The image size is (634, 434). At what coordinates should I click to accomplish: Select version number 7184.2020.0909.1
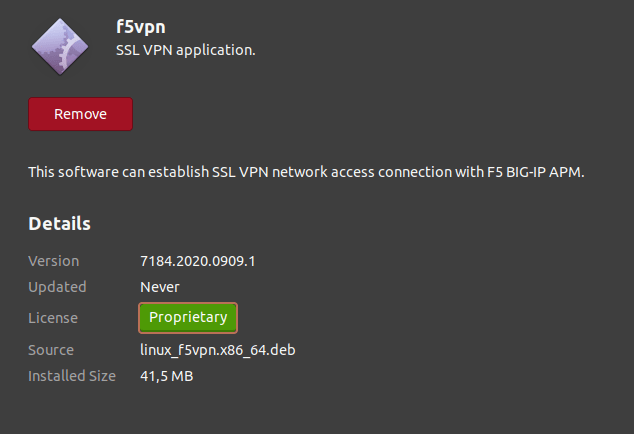point(198,261)
